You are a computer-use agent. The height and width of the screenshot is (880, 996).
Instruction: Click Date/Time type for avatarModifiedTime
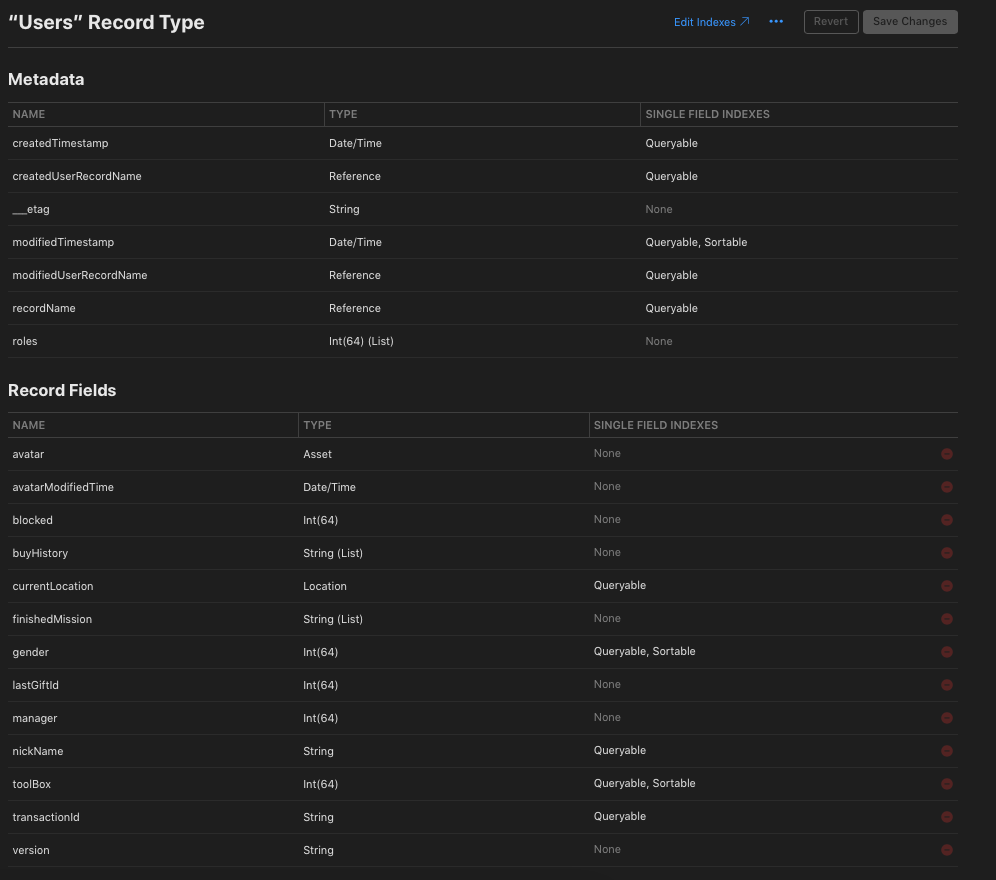(x=329, y=487)
